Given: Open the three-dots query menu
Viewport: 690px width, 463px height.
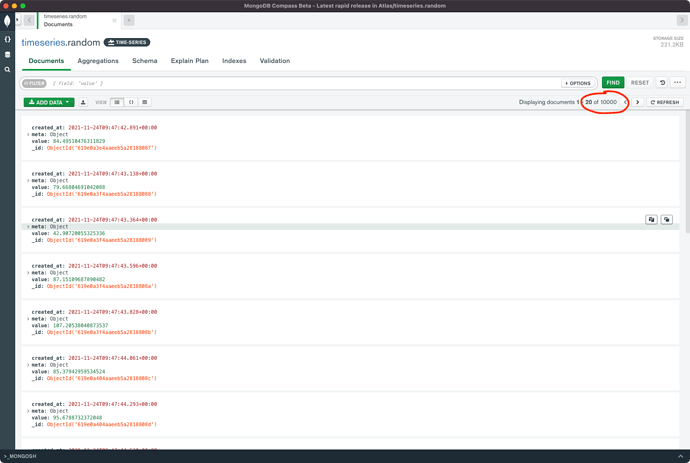Looking at the screenshot, I should point(677,83).
